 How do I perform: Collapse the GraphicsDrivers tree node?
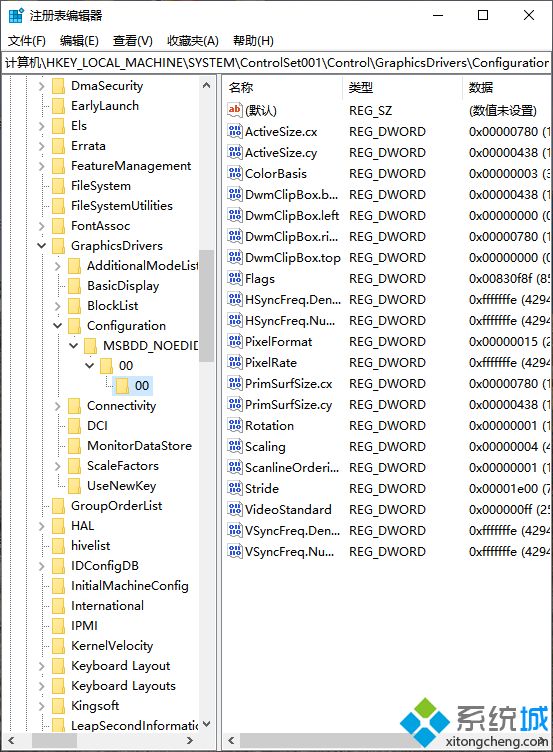click(42, 246)
